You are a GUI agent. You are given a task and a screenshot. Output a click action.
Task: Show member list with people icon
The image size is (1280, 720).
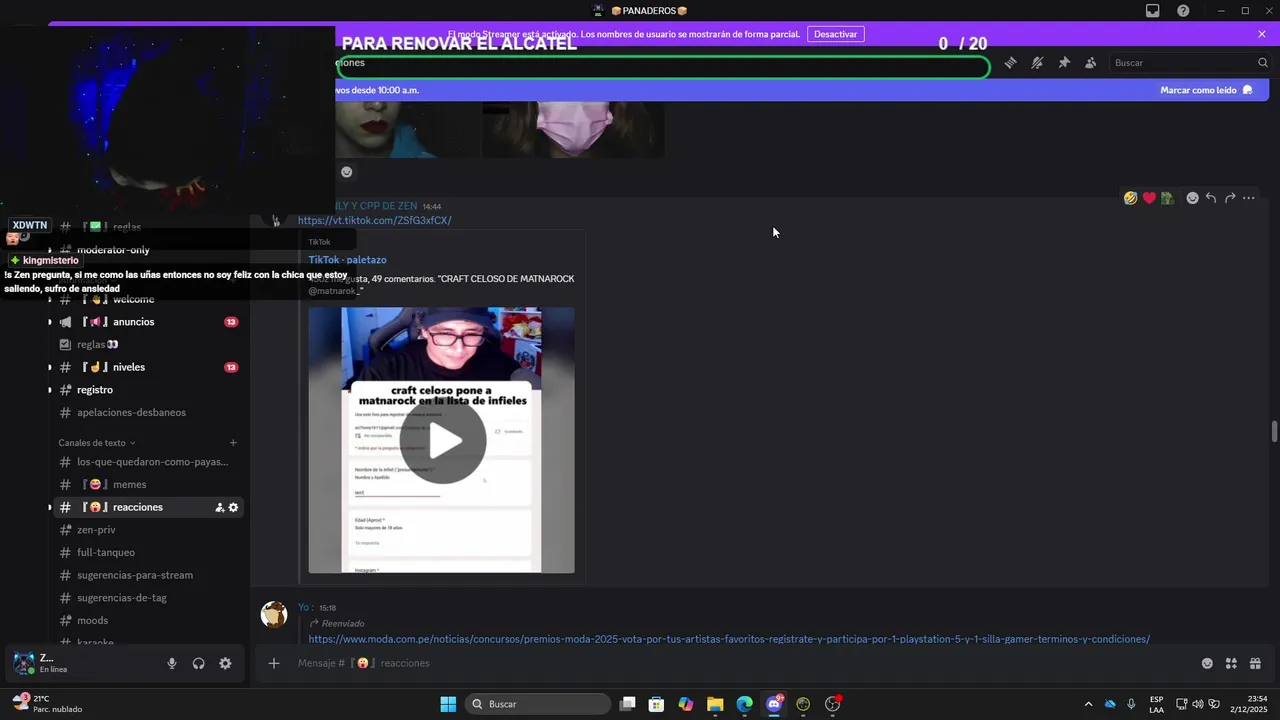click(x=1091, y=63)
